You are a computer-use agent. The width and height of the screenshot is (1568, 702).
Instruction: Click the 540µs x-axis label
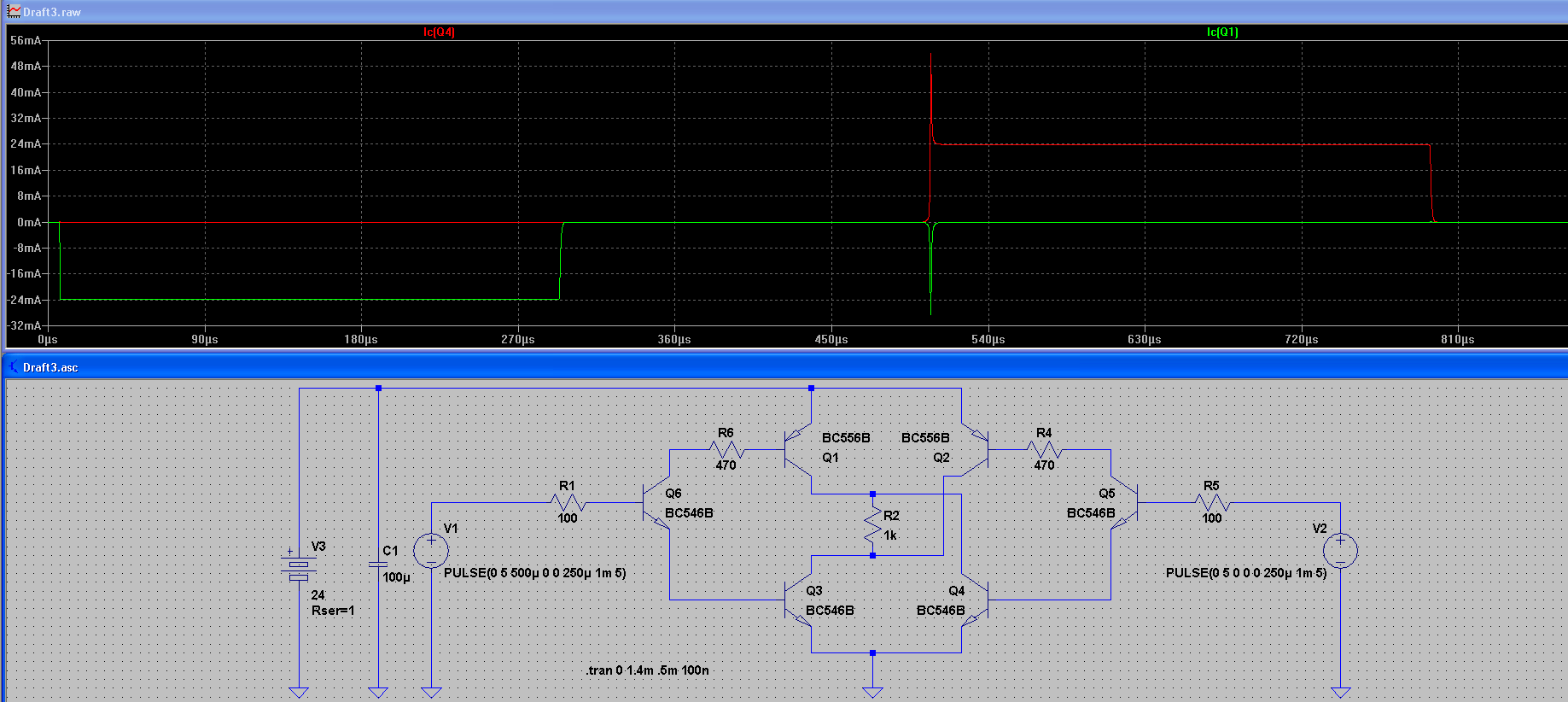988,339
